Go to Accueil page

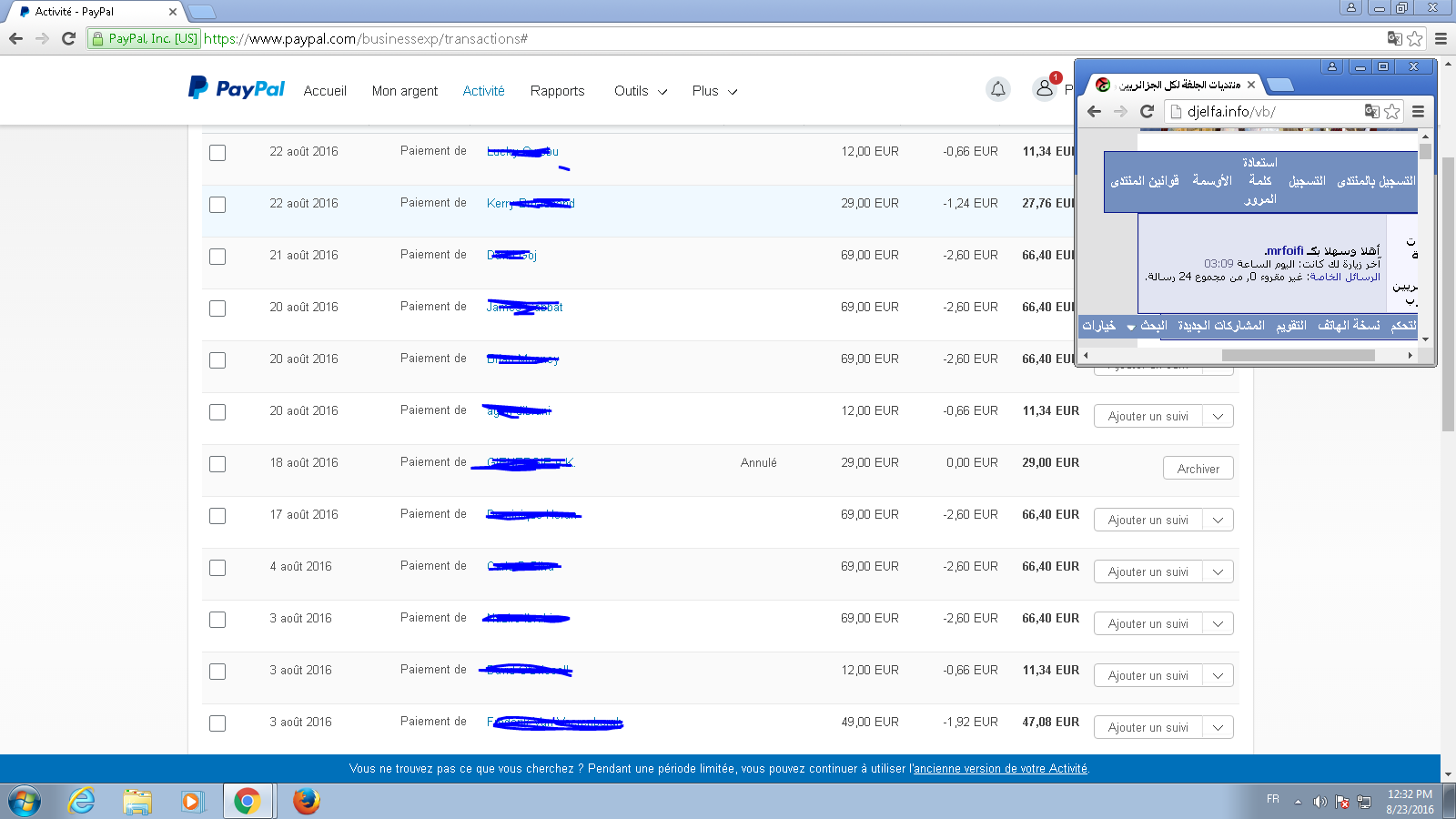(x=325, y=91)
